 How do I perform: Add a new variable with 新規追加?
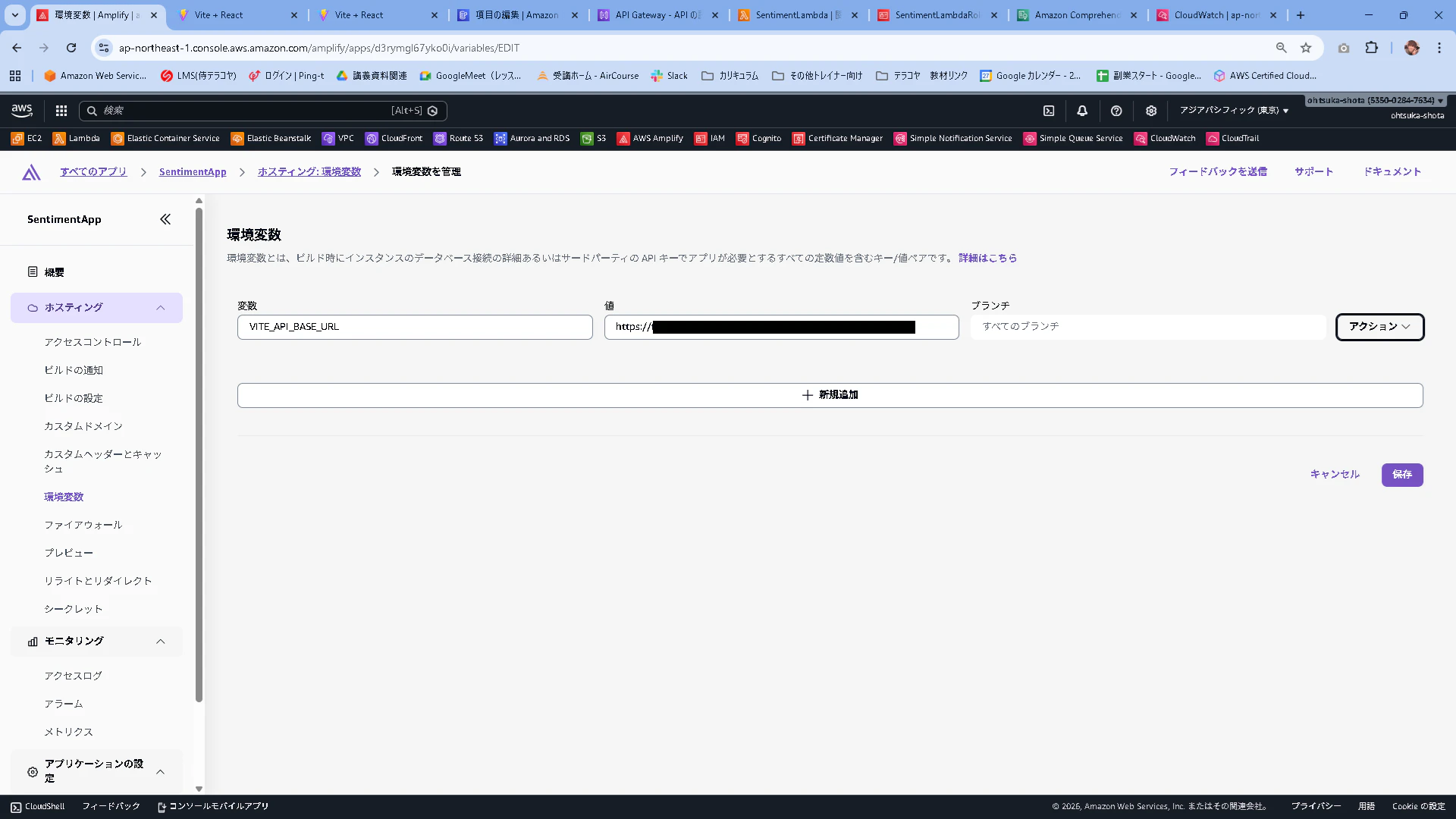pyautogui.click(x=830, y=395)
